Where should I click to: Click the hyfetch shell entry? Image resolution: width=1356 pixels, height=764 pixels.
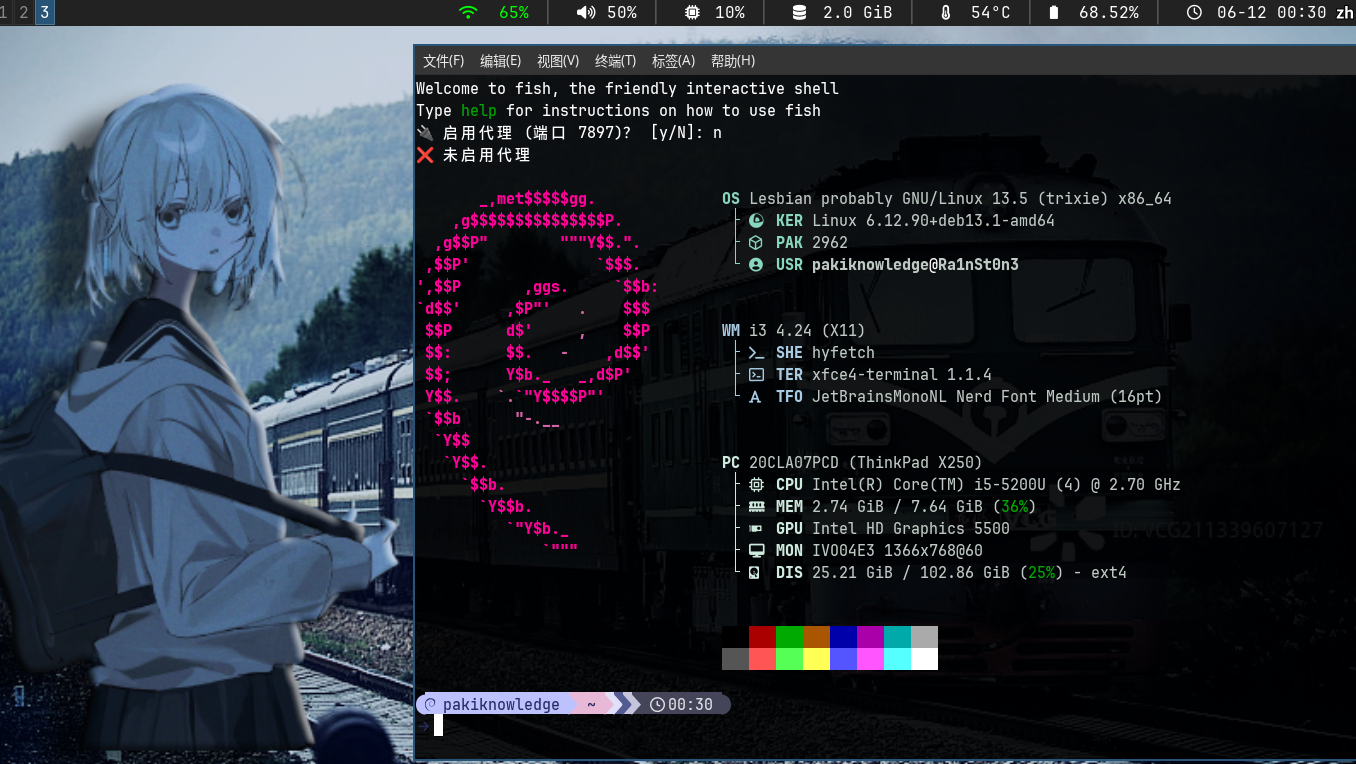[x=843, y=353]
